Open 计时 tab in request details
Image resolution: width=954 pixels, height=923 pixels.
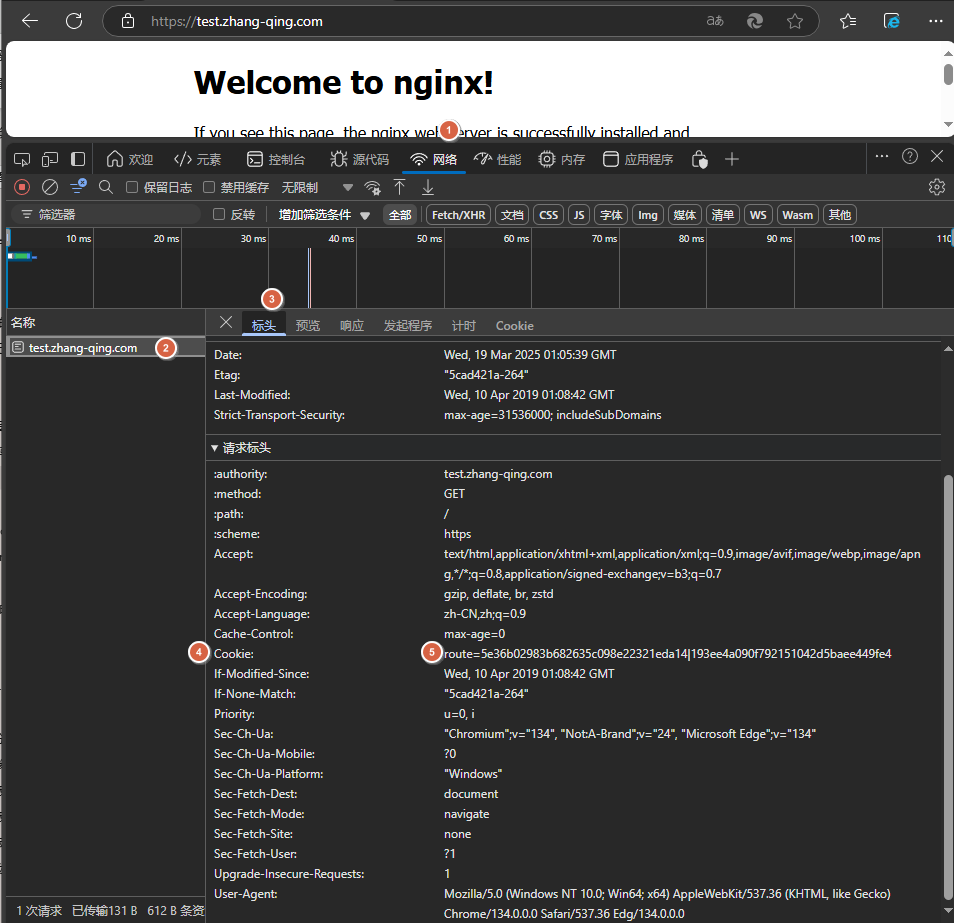click(x=464, y=326)
